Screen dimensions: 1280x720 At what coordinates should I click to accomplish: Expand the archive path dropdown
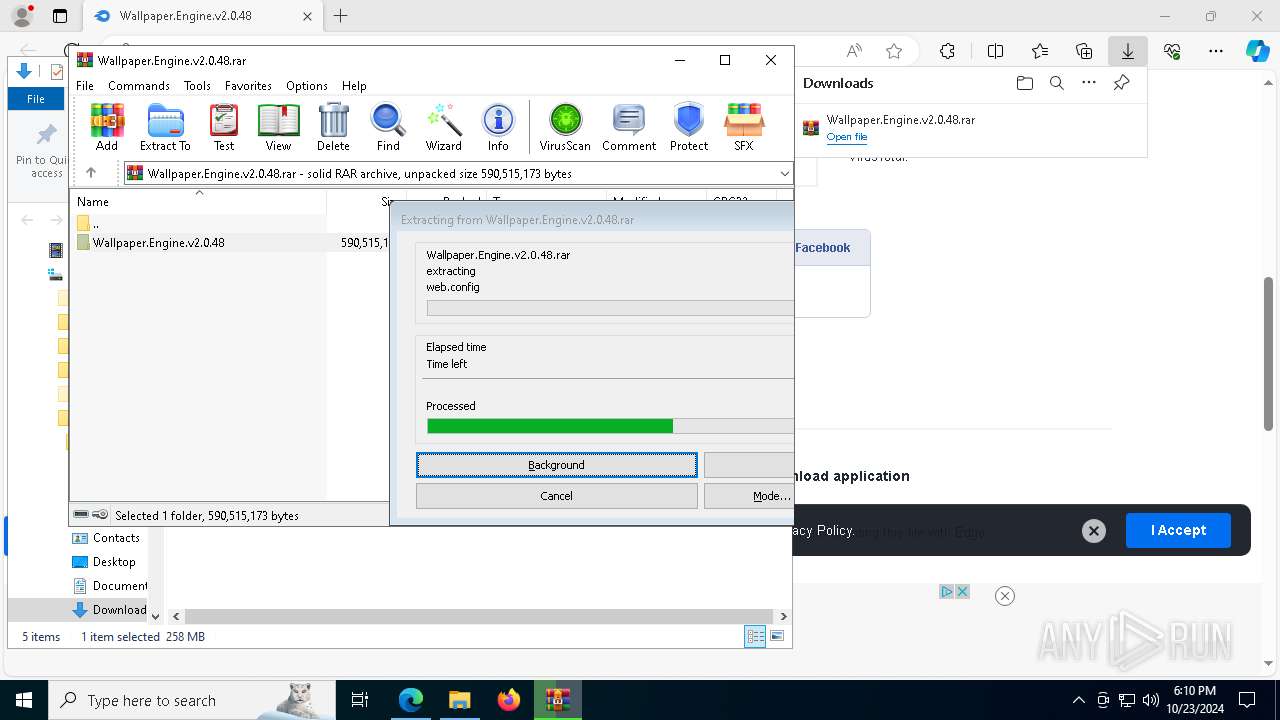784,173
